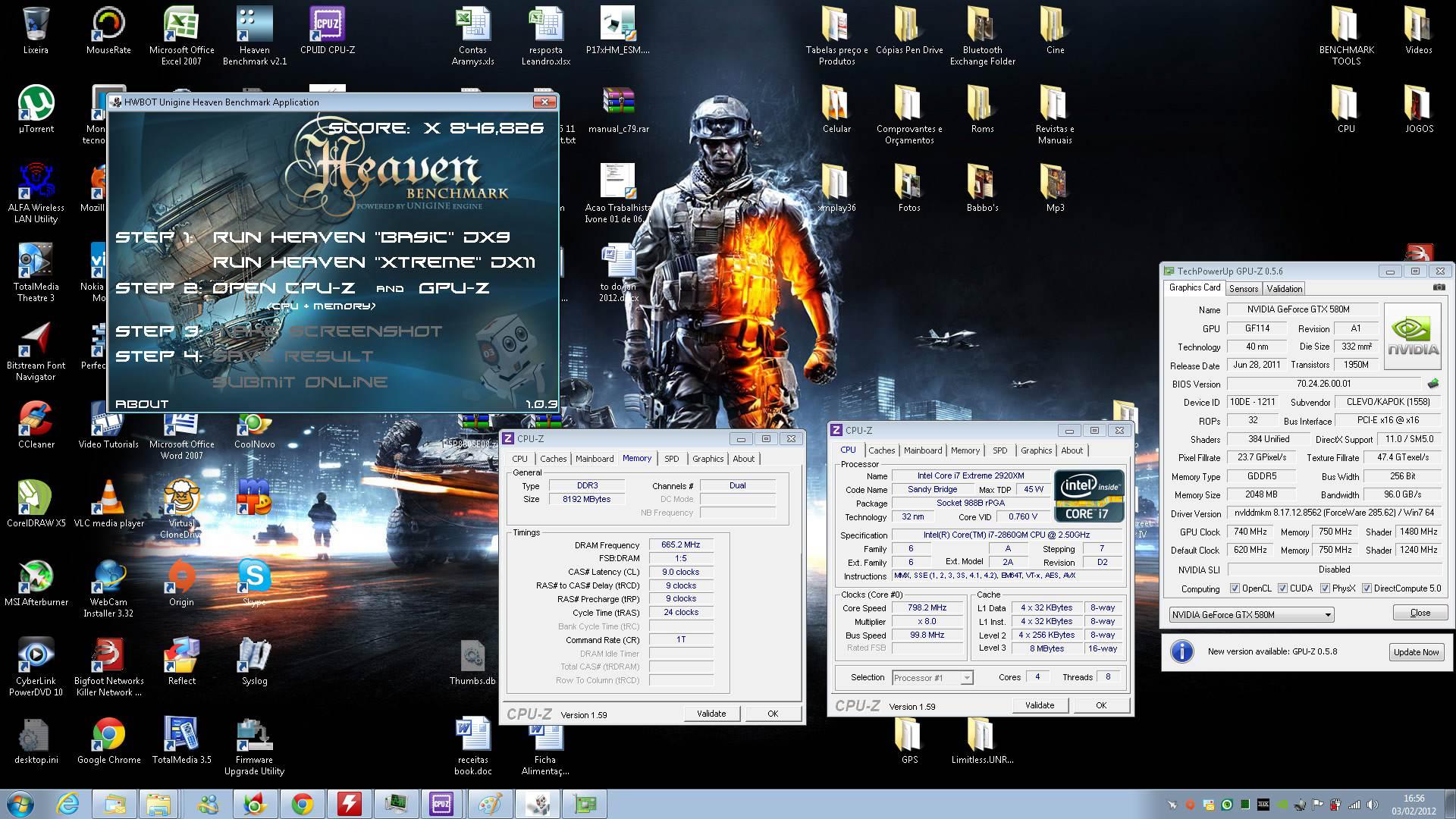Launch the Microsoft Office Excel 2007 shortcut
This screenshot has height=819, width=1456.
click(181, 36)
